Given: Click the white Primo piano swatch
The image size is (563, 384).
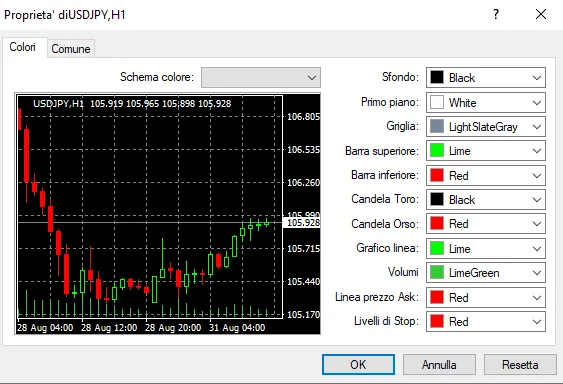Looking at the screenshot, I should click(437, 102).
